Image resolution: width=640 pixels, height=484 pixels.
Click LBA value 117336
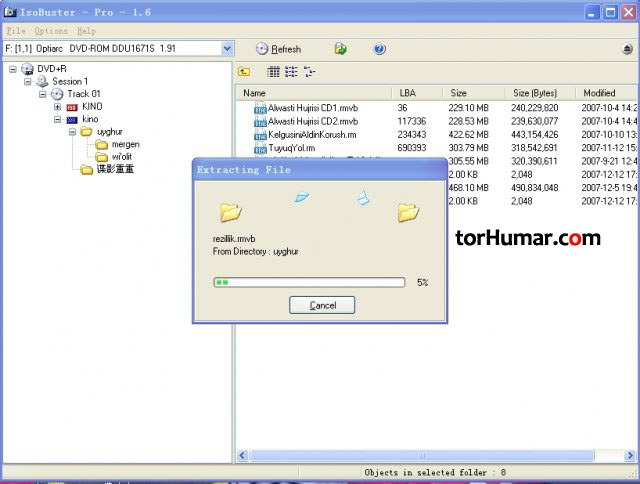click(x=411, y=122)
